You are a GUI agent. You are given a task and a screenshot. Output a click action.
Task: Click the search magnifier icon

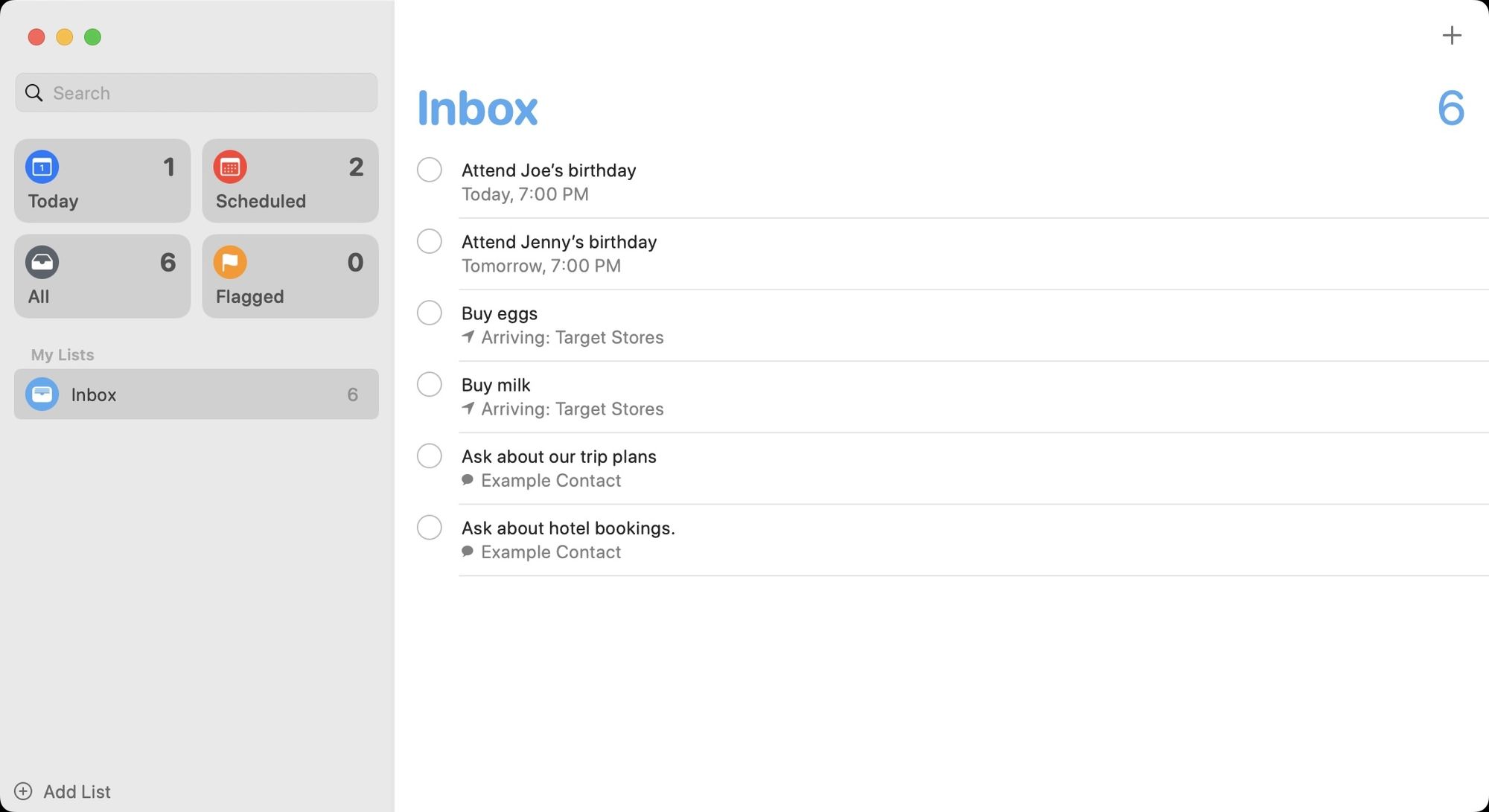coord(34,92)
